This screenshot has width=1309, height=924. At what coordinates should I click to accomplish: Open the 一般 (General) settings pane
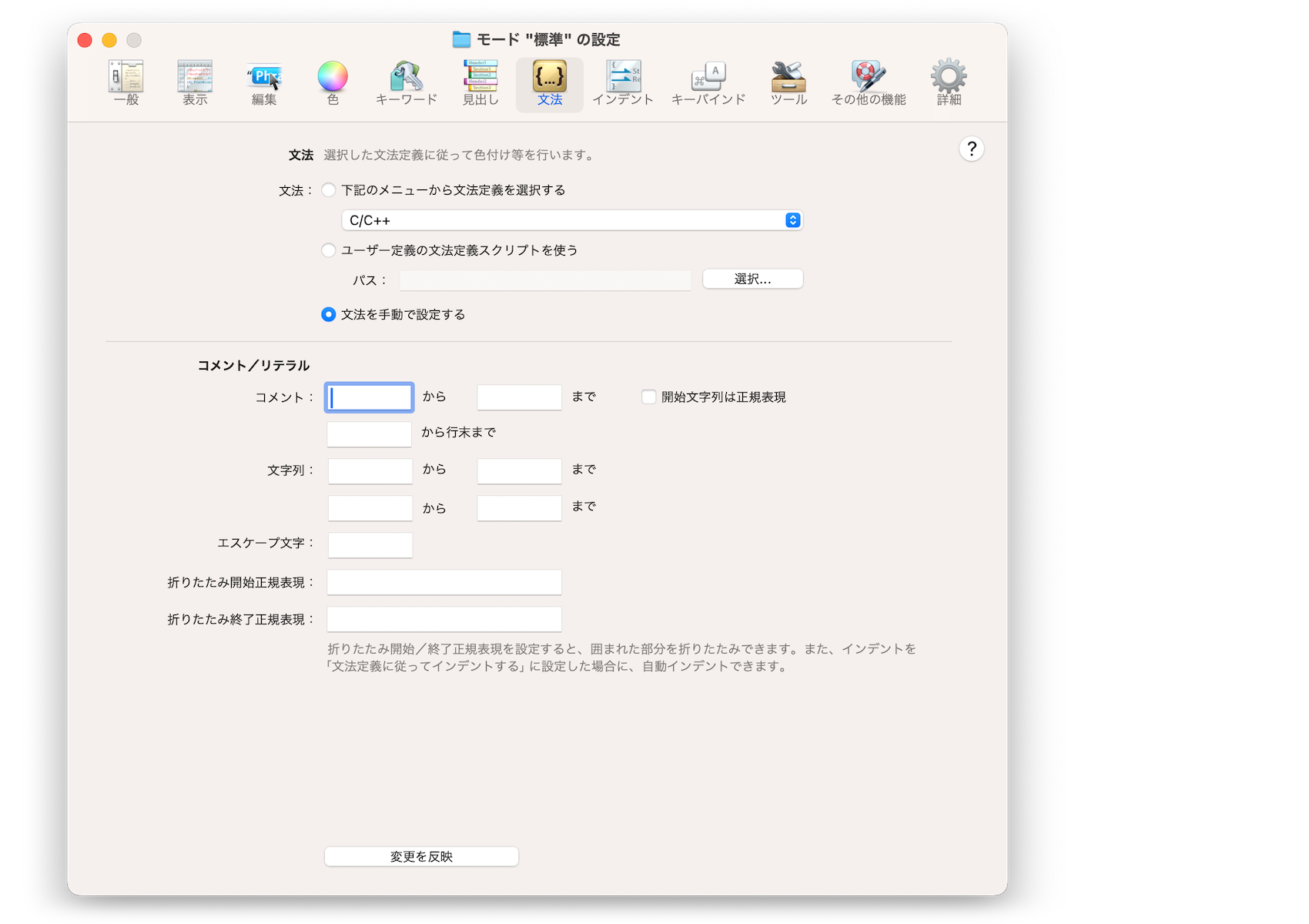pos(126,83)
